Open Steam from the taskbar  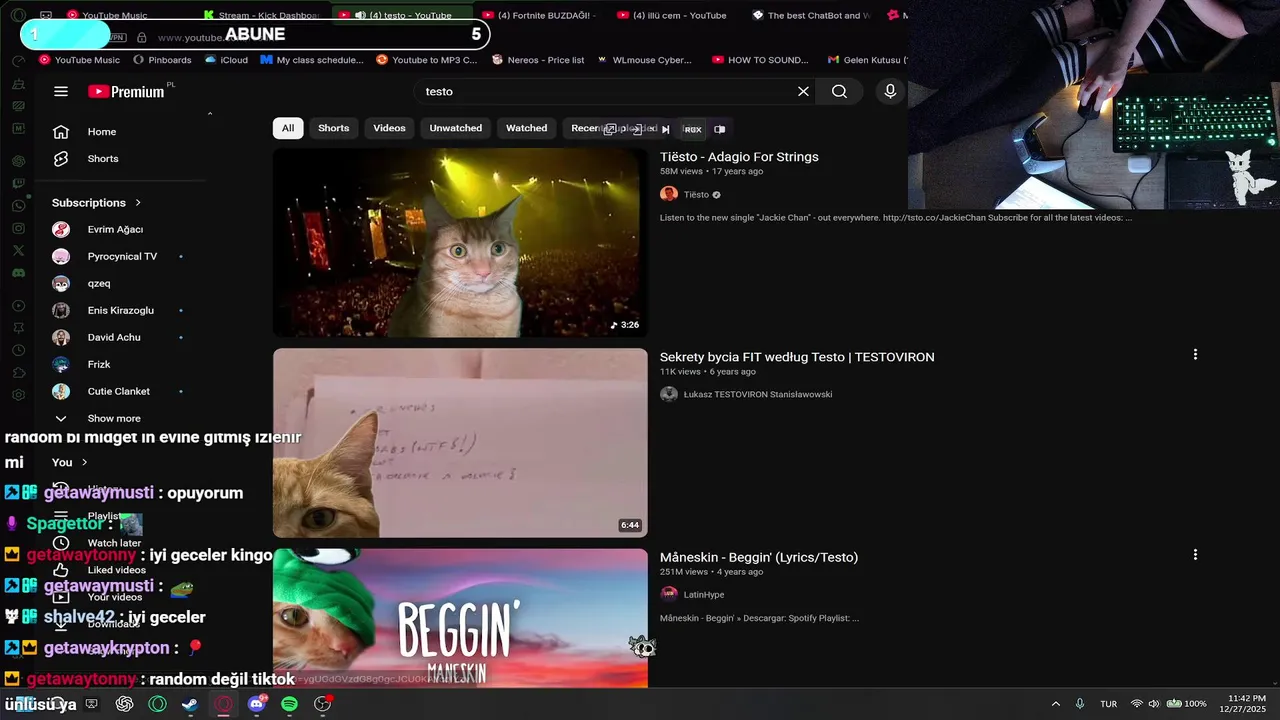[190, 704]
